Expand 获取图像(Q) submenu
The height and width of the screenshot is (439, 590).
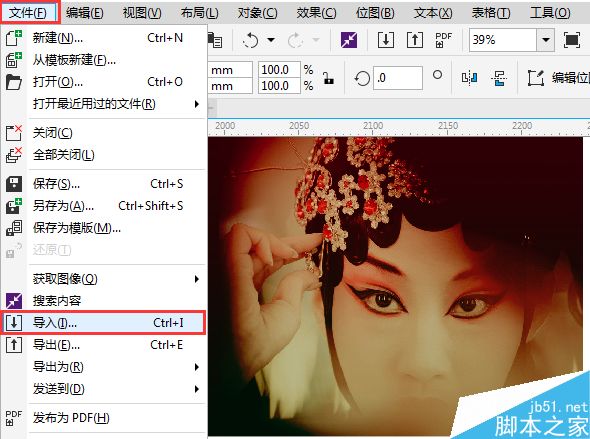click(104, 279)
